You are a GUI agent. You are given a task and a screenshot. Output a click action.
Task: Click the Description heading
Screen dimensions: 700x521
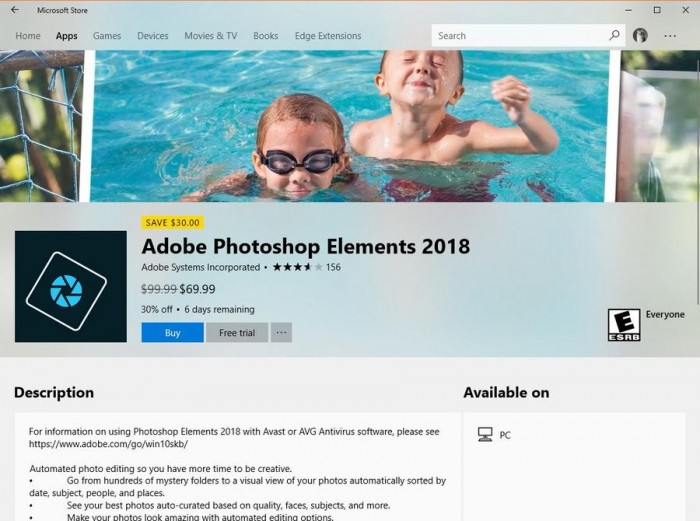(x=54, y=392)
